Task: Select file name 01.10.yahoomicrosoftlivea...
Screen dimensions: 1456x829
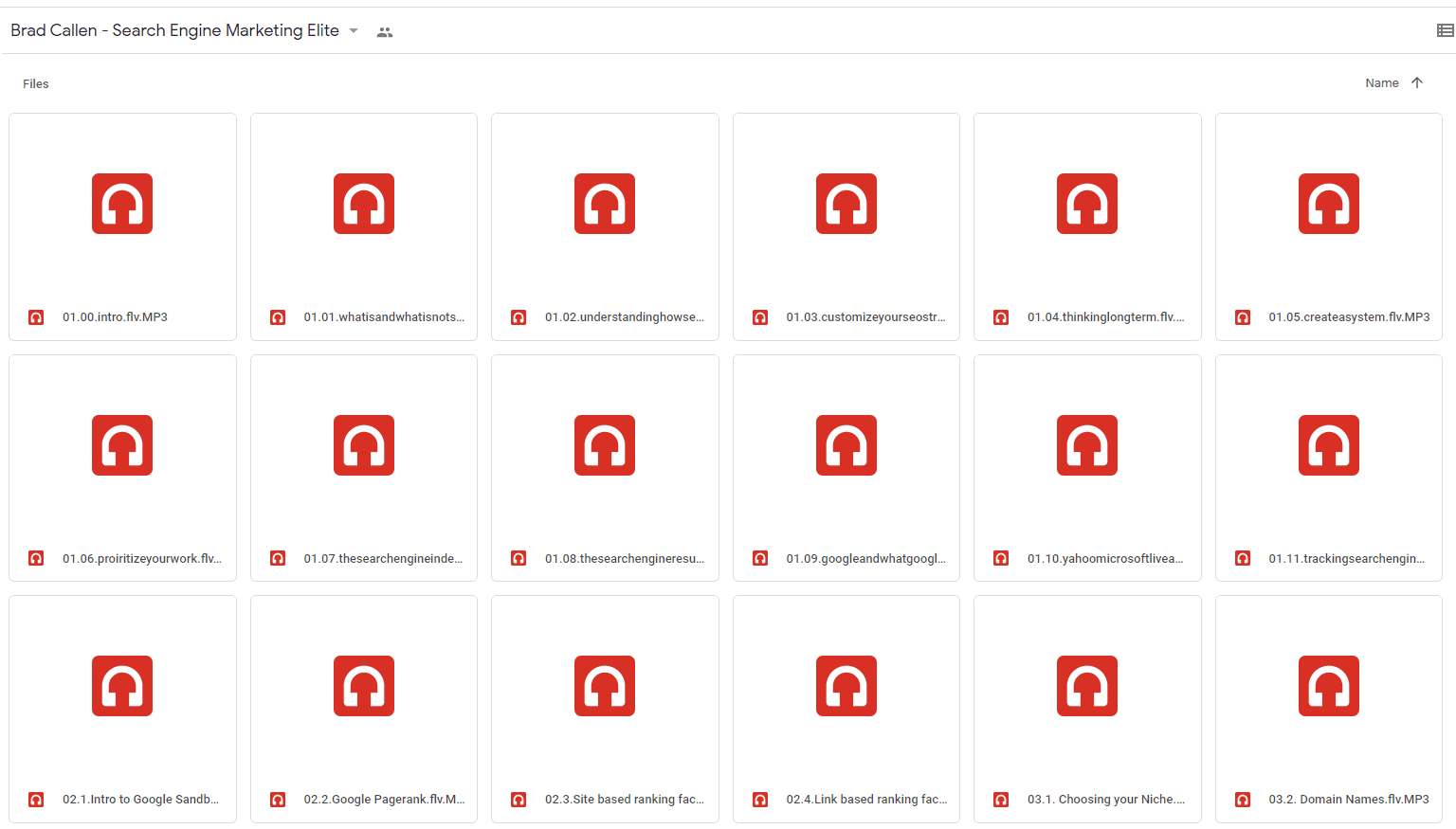Action: pos(1105,559)
